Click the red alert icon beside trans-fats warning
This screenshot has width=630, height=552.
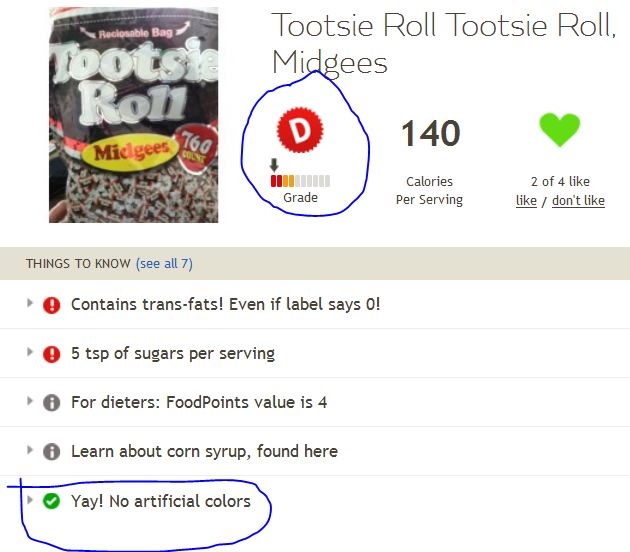tap(51, 305)
